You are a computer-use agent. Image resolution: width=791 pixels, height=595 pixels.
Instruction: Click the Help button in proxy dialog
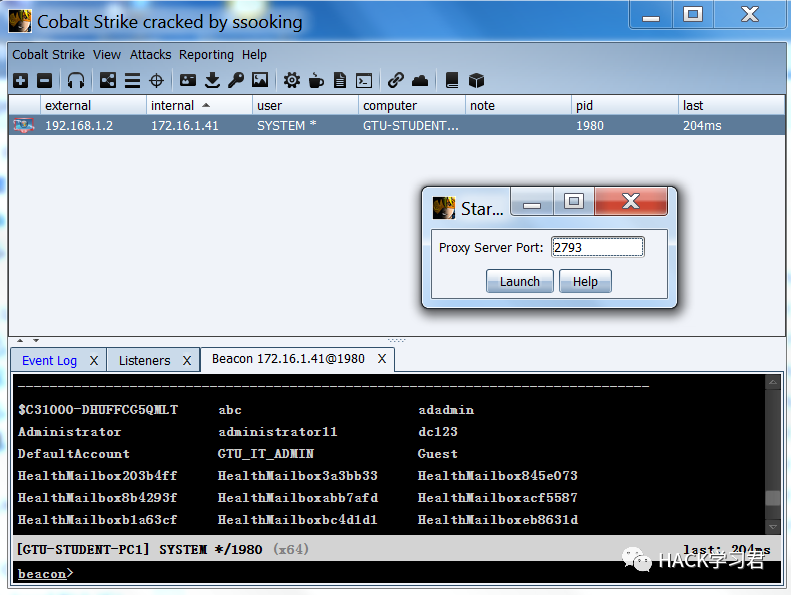[585, 281]
